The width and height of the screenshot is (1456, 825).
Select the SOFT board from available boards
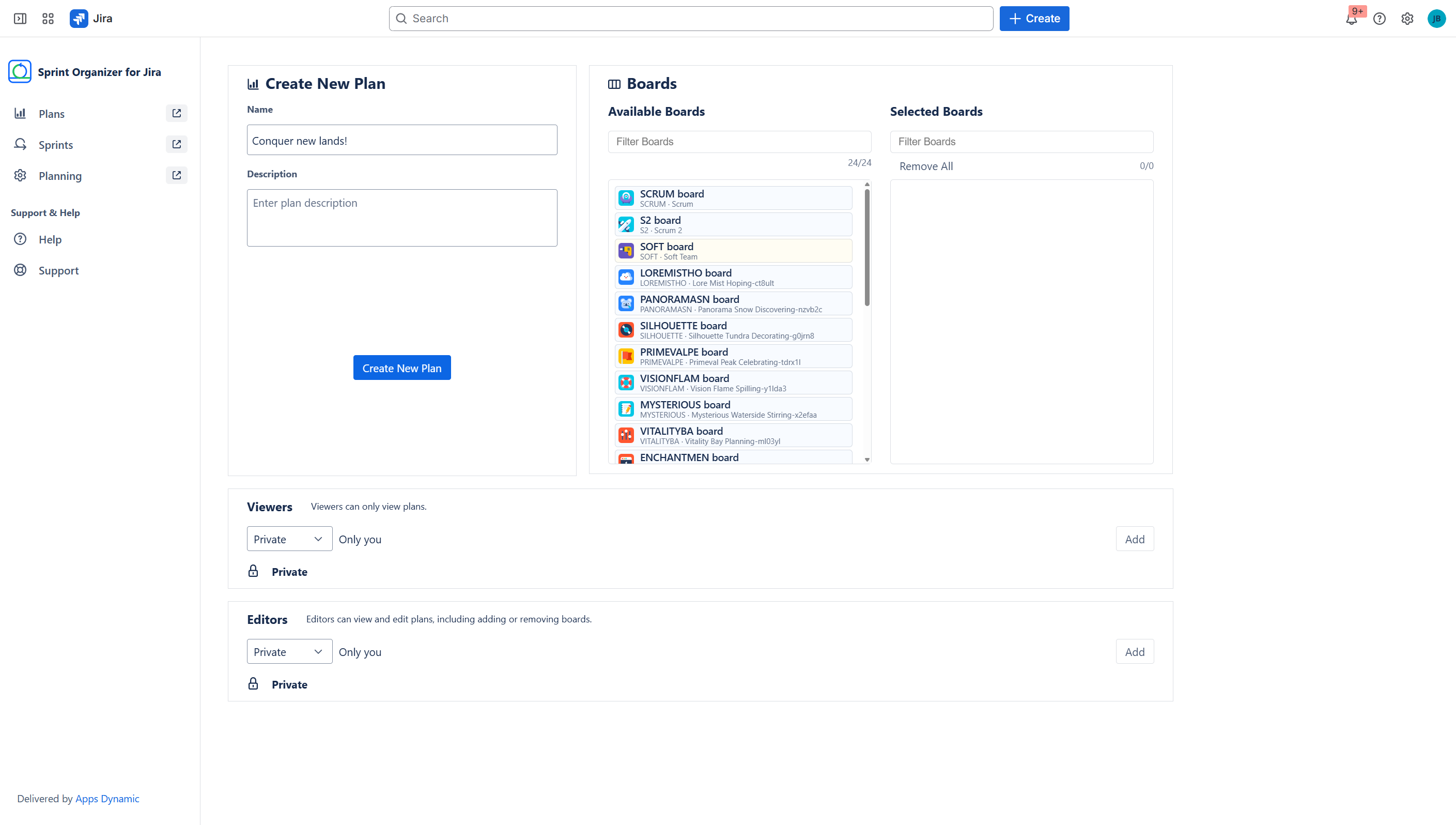[x=733, y=250]
